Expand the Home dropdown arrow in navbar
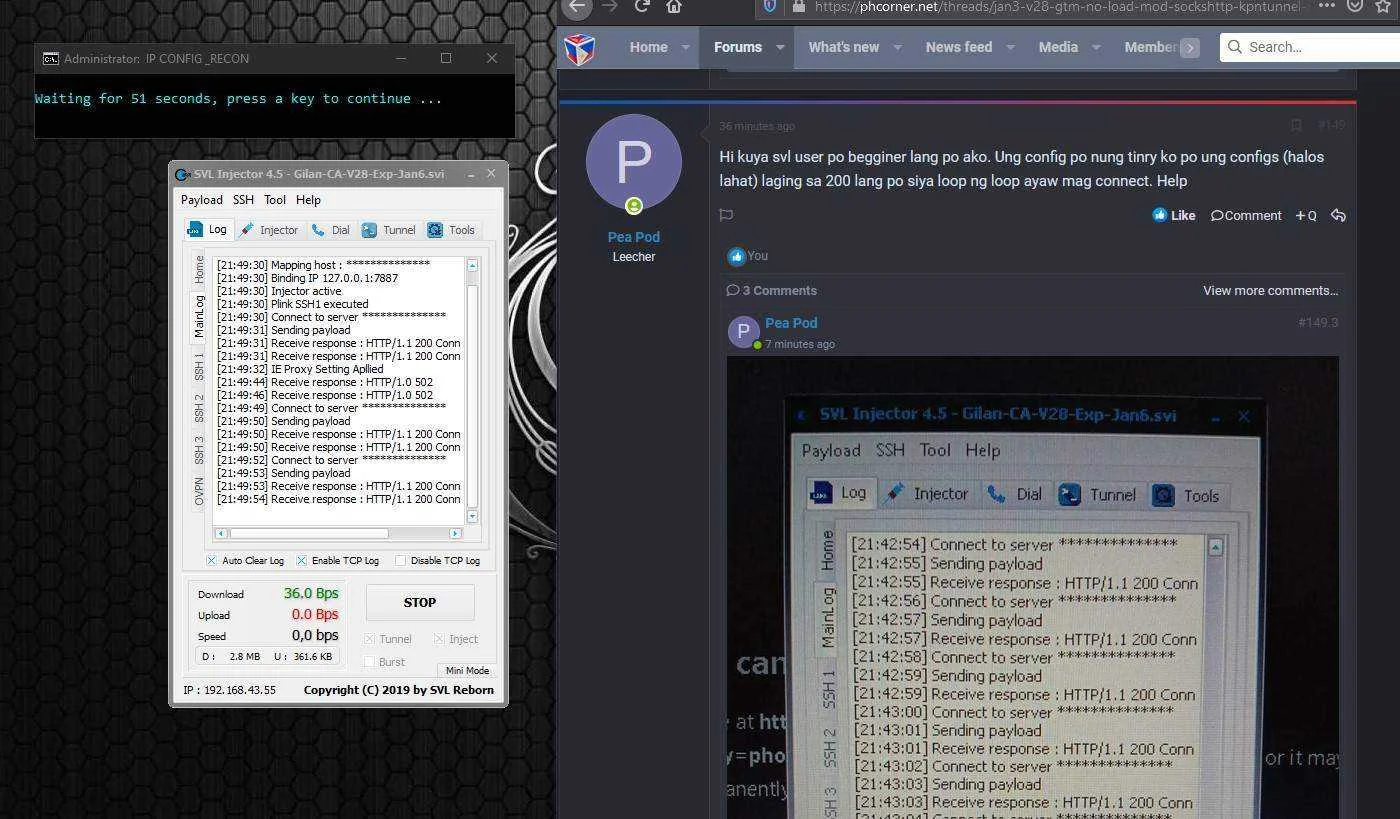 point(686,47)
